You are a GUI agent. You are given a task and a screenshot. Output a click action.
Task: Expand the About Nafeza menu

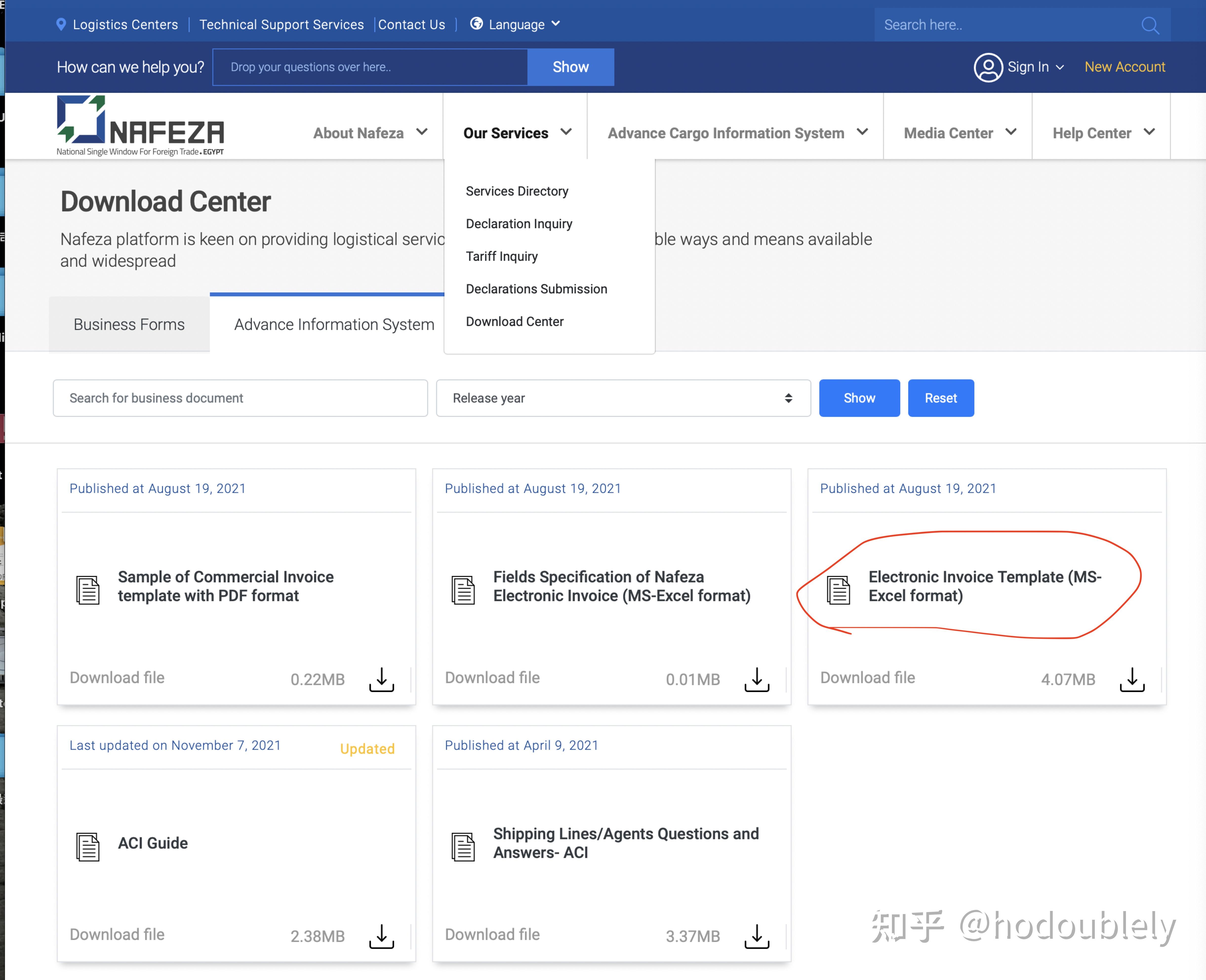point(370,133)
